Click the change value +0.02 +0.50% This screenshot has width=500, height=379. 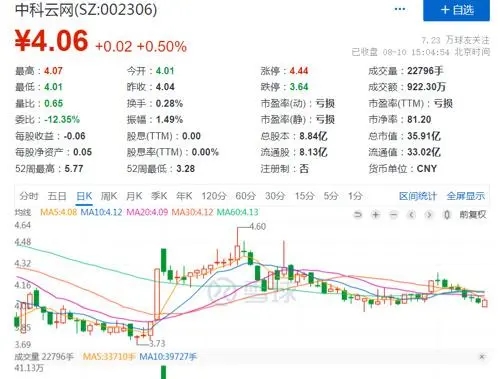coord(141,46)
